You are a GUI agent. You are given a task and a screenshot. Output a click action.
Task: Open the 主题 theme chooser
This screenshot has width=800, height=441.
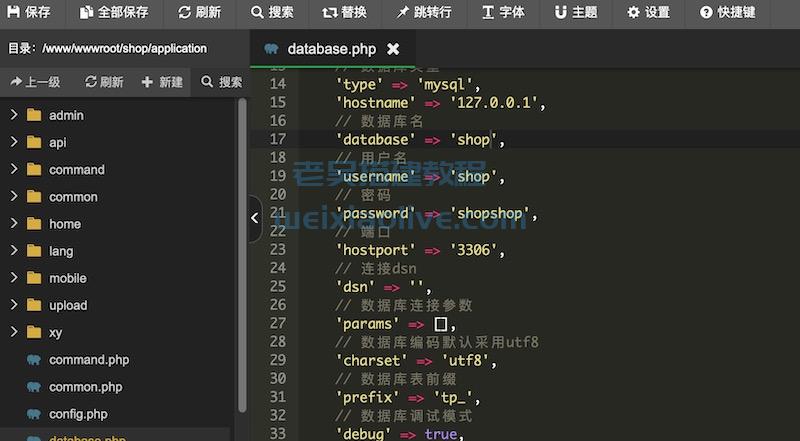(x=576, y=12)
